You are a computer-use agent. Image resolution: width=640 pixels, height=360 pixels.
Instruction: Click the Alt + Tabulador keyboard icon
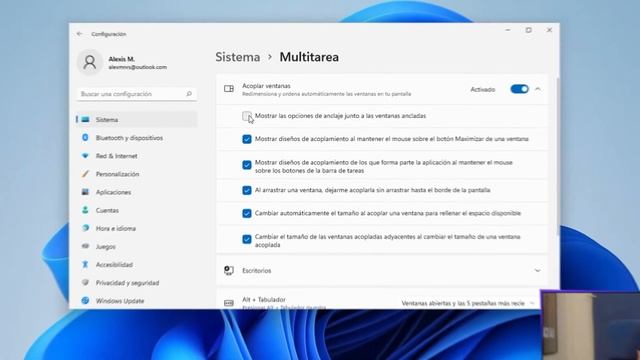[x=229, y=303]
